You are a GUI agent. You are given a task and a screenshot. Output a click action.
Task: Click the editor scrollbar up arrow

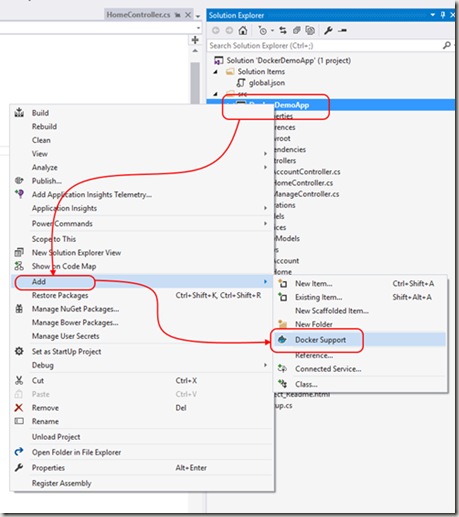195,51
